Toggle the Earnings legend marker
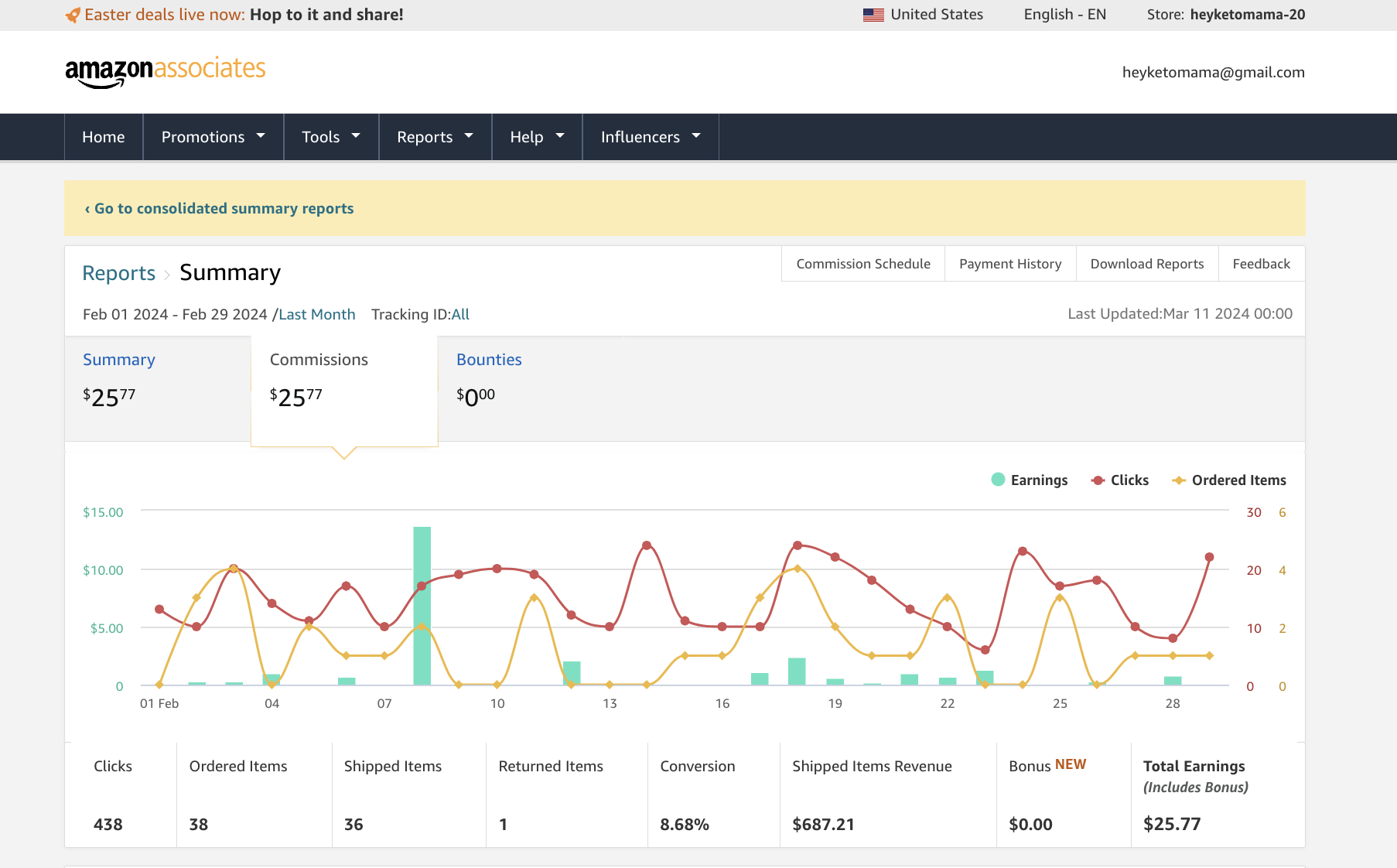1397x868 pixels. pyautogui.click(x=998, y=480)
